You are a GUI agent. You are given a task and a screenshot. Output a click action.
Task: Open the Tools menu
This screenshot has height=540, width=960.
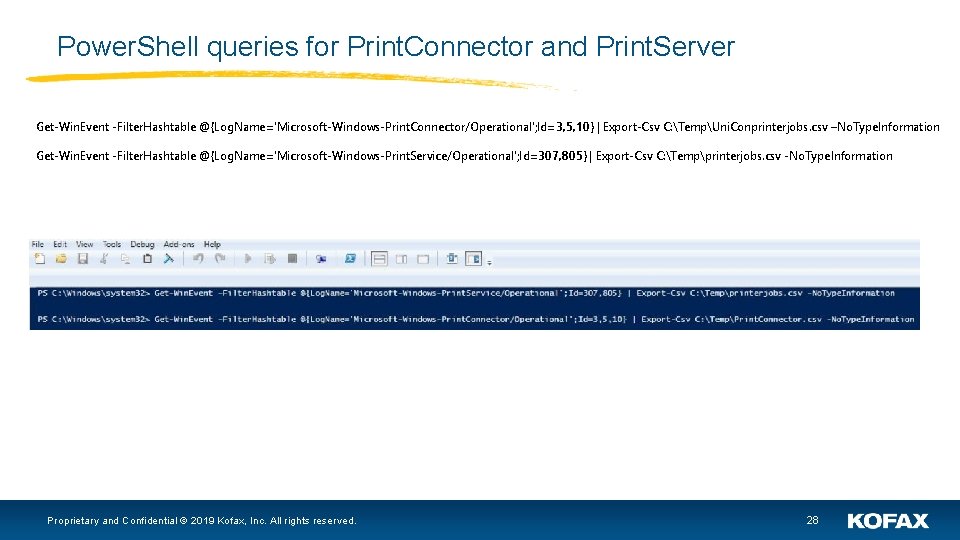click(x=111, y=244)
